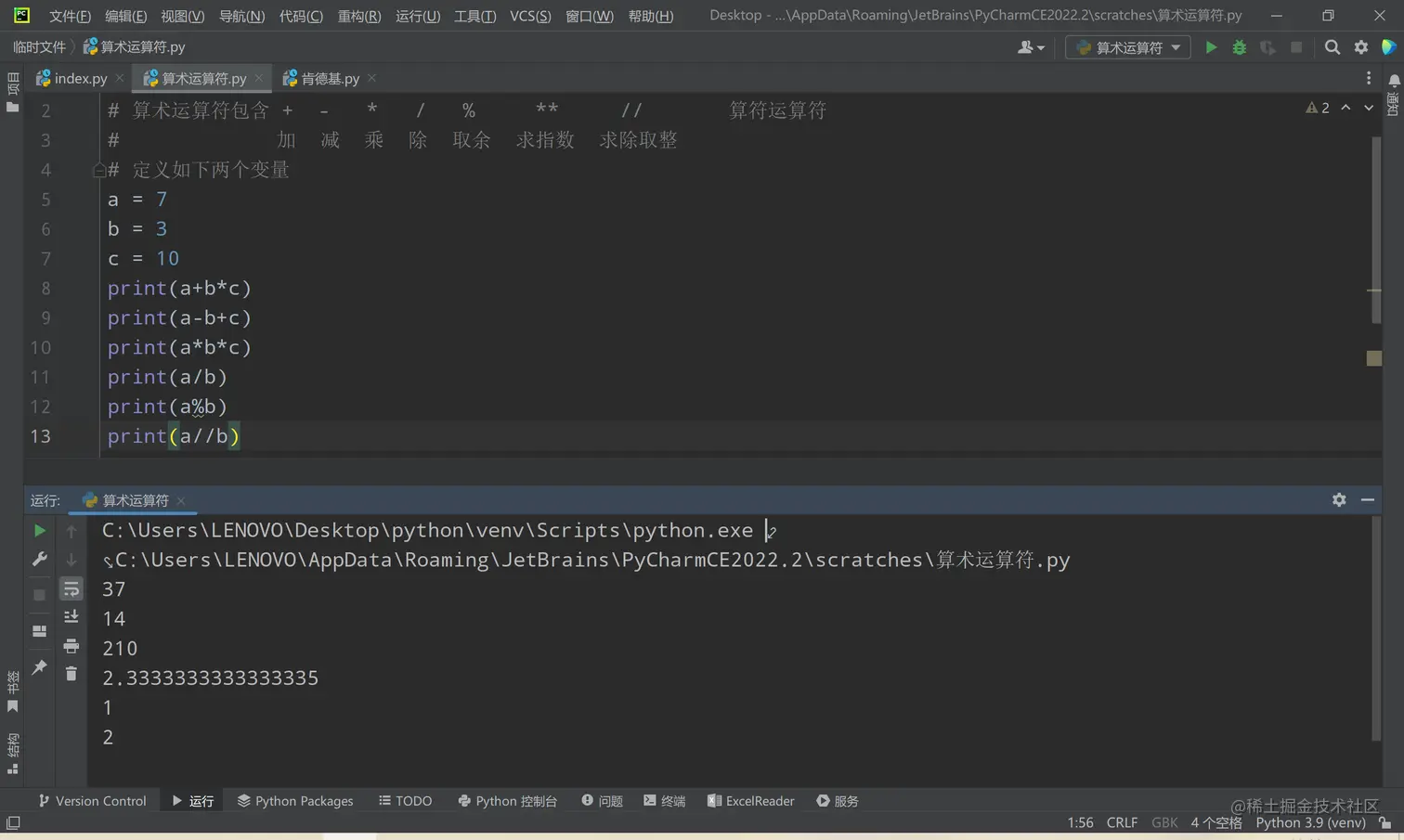Open the 代码(C) menu

click(301, 16)
